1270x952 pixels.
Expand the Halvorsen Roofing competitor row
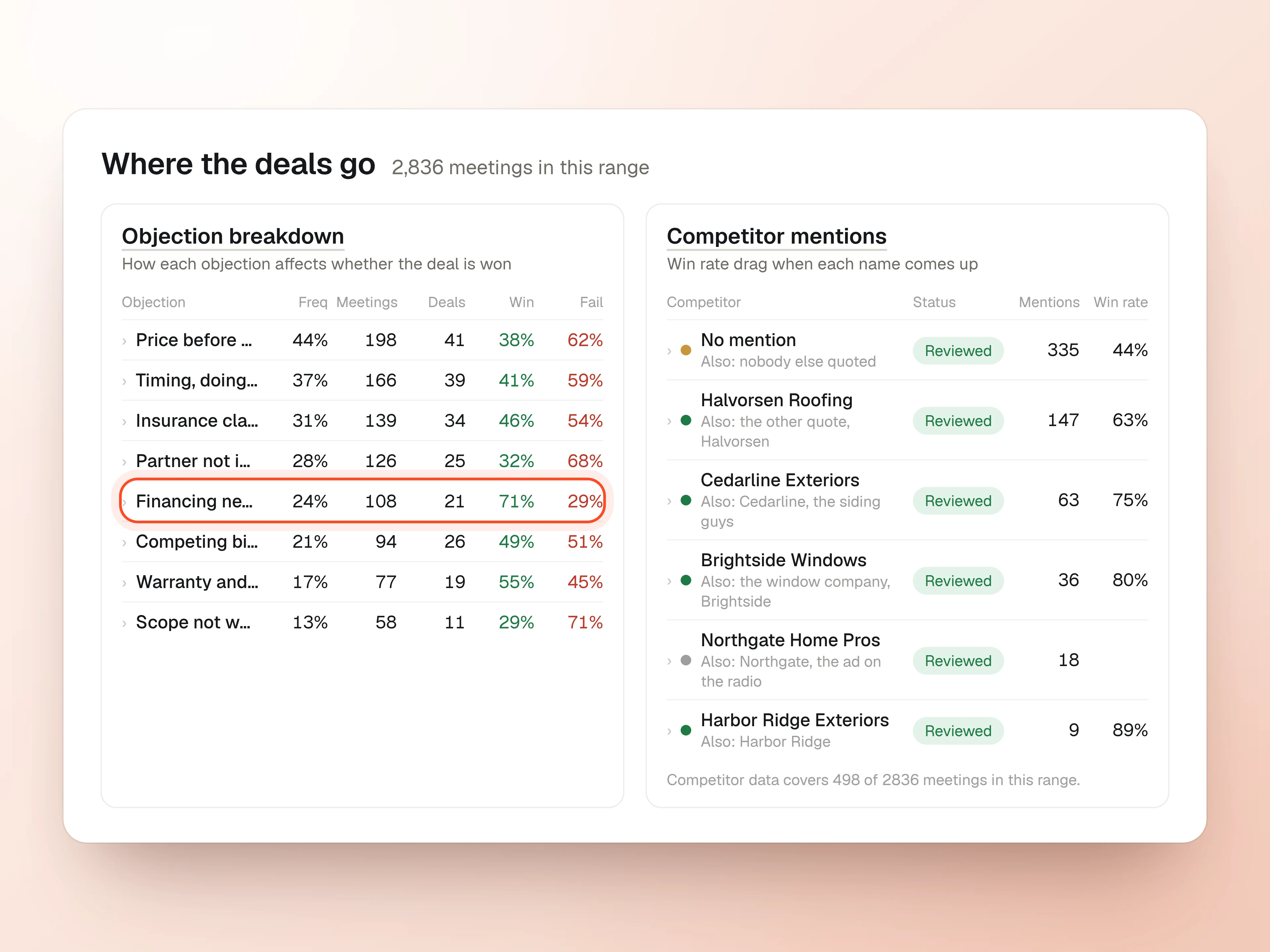(x=669, y=421)
